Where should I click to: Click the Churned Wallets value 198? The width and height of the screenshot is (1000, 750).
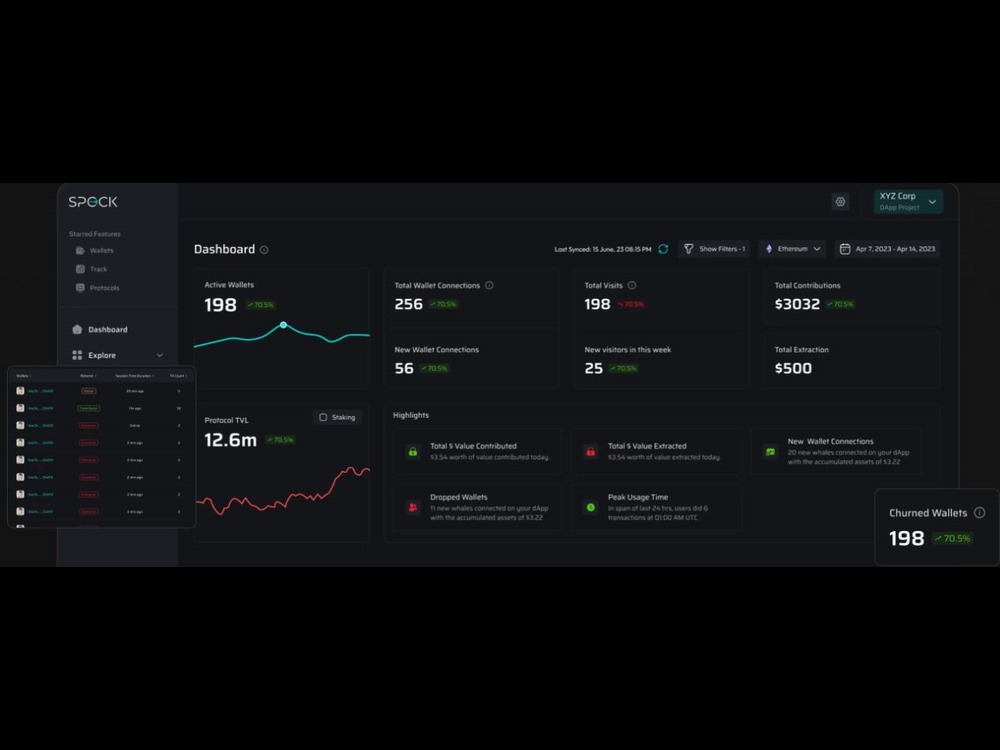(x=907, y=539)
